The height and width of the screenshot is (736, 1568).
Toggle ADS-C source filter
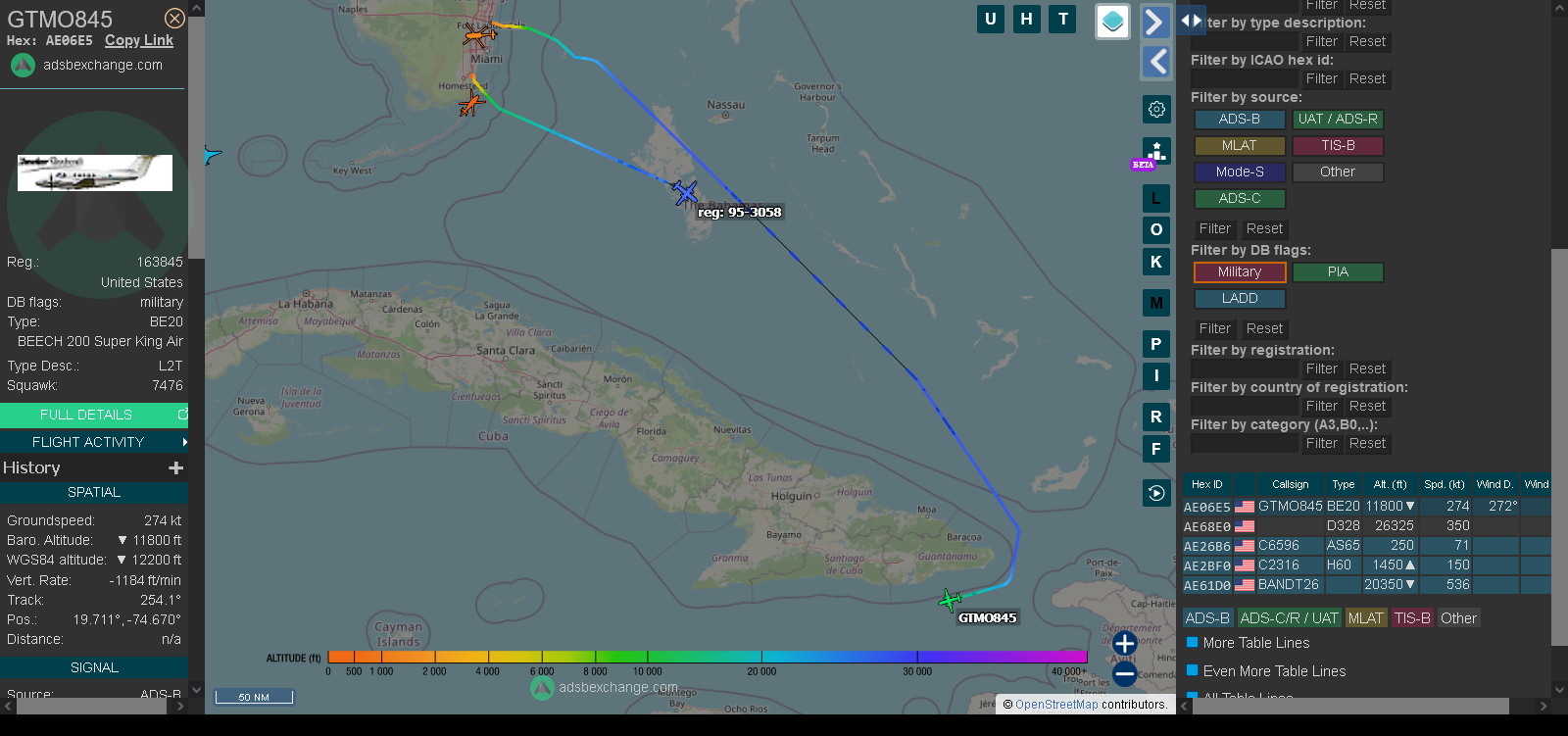tap(1240, 198)
